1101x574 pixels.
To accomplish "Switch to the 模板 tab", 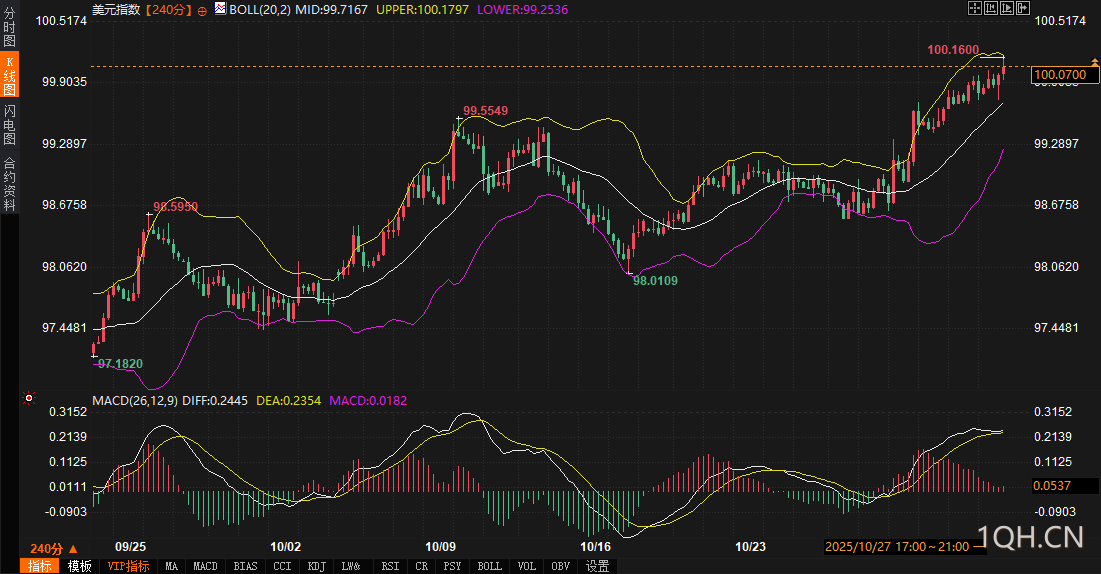I will point(80,566).
